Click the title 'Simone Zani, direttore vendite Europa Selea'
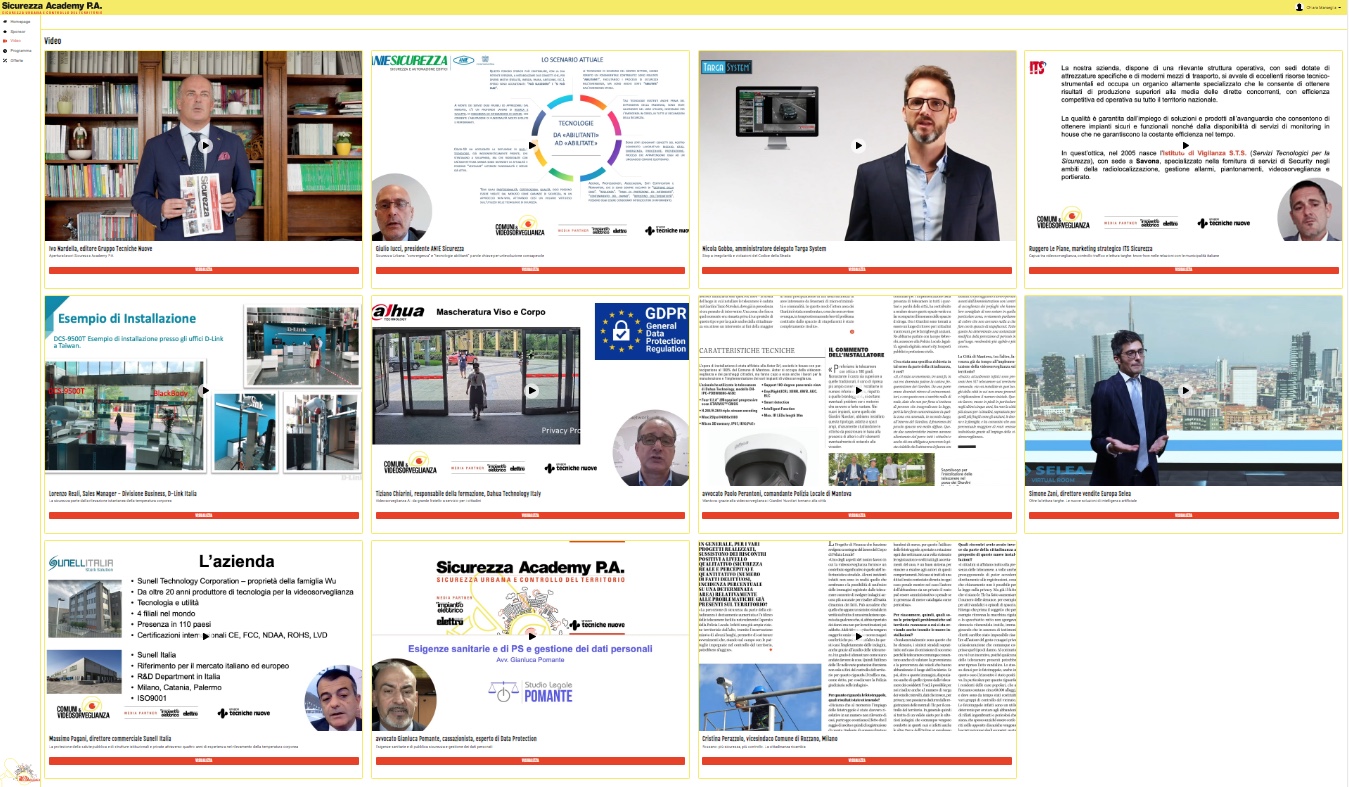 (1080, 493)
